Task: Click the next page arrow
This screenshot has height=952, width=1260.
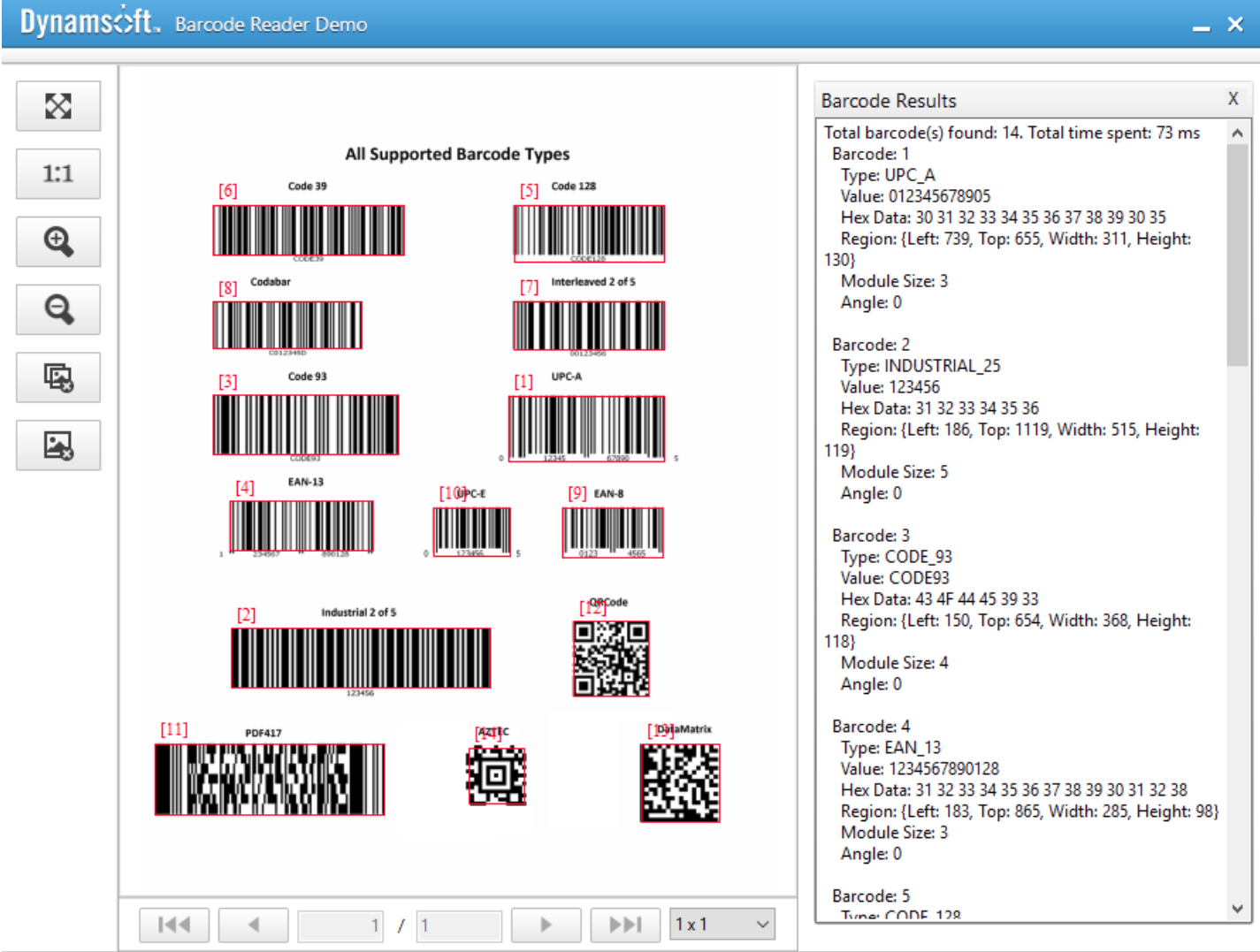Action: (546, 924)
